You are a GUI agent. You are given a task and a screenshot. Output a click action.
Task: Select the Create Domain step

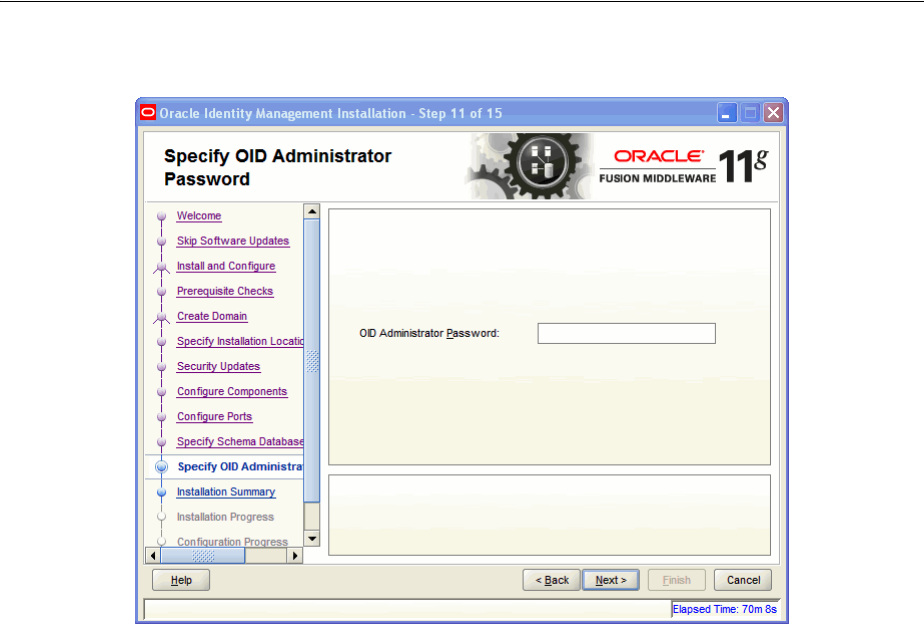212,316
